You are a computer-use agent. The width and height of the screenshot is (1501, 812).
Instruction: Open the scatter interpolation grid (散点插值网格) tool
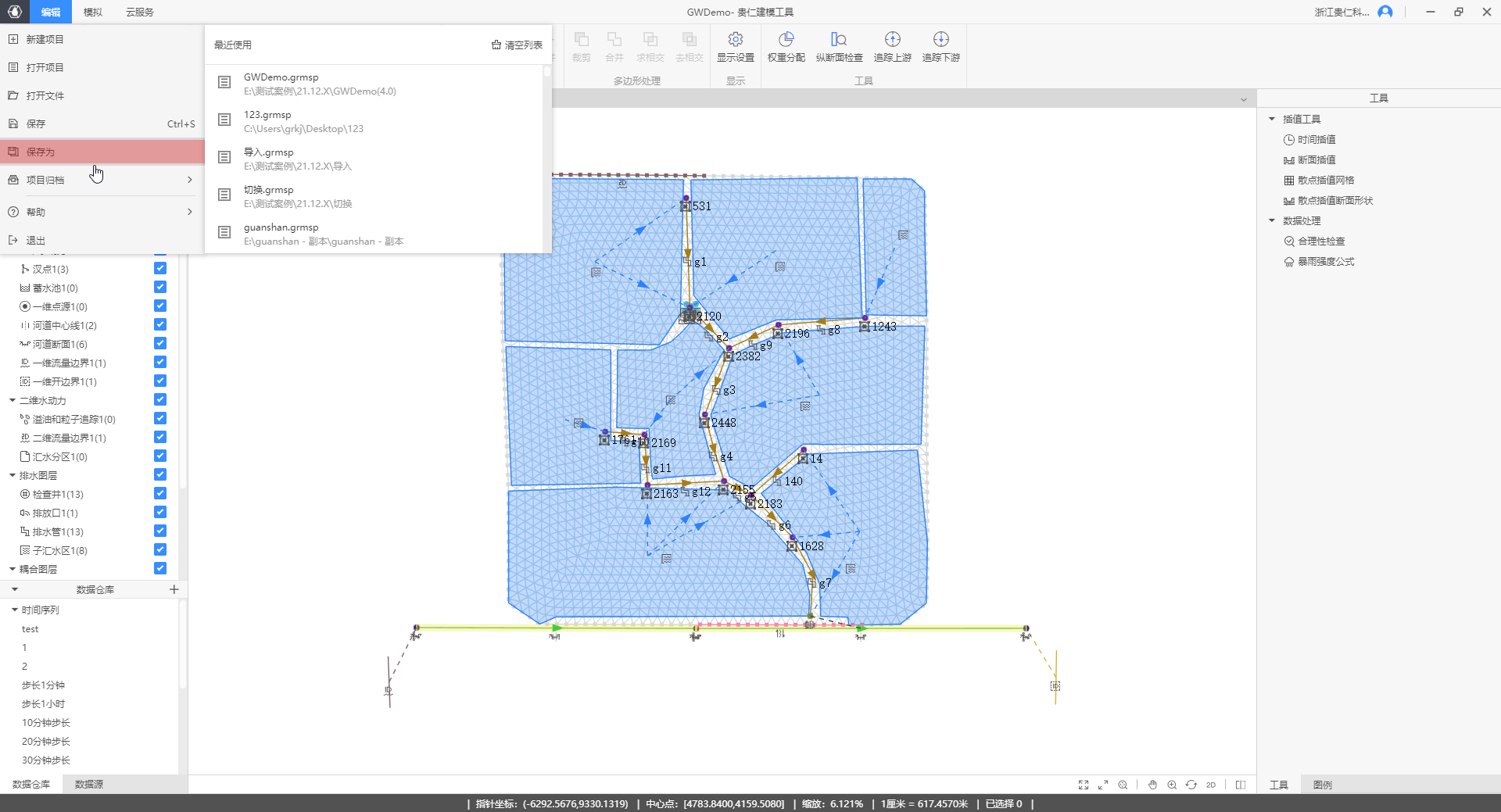click(1319, 181)
